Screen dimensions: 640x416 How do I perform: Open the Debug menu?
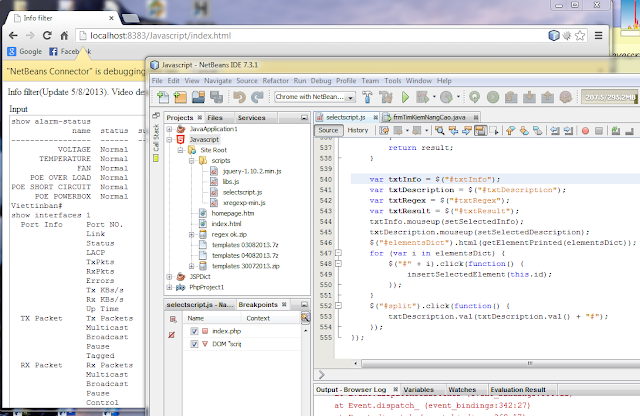click(x=321, y=81)
